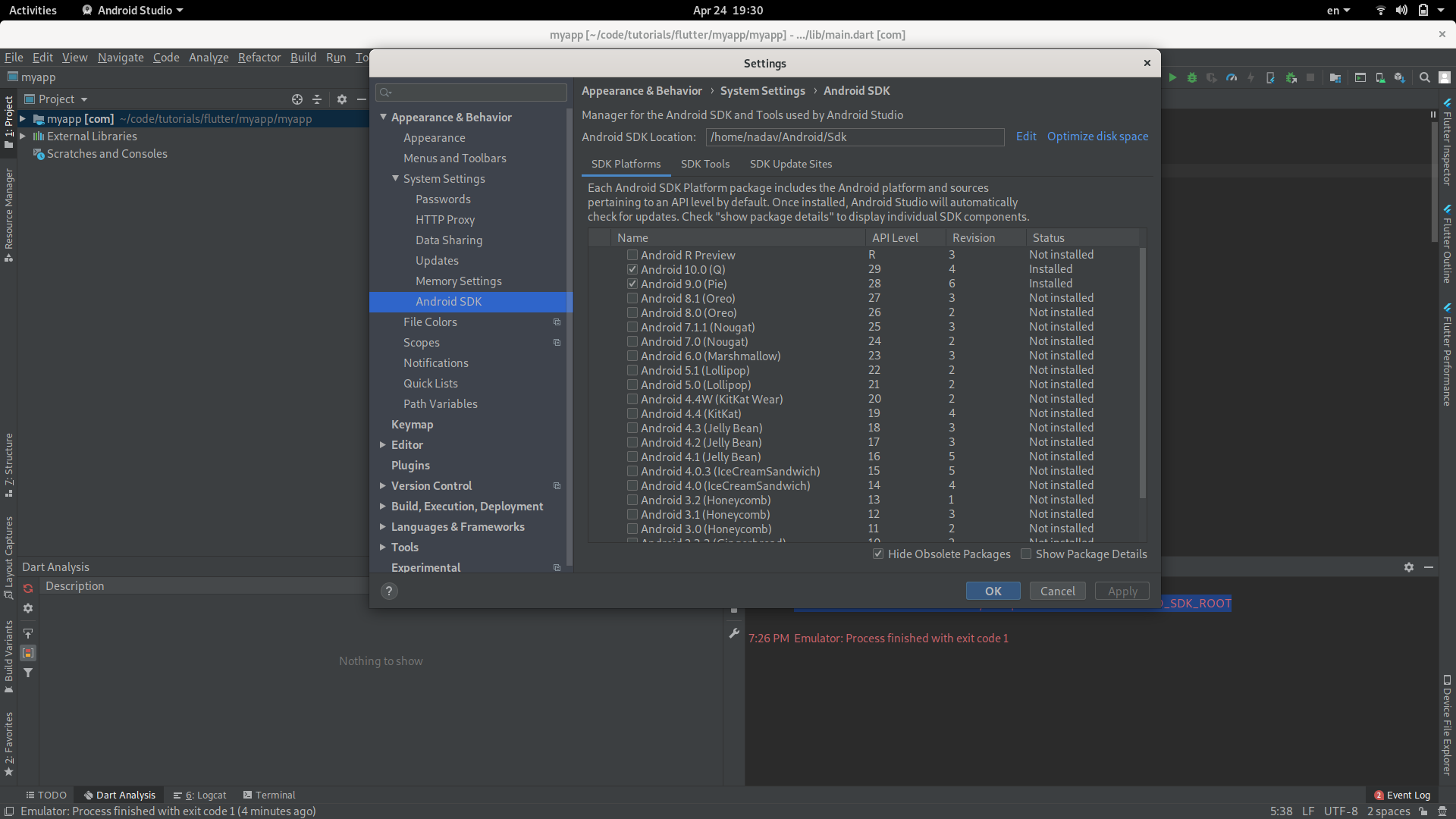Click the Android SDK Location path field
The width and height of the screenshot is (1456, 819).
[855, 137]
